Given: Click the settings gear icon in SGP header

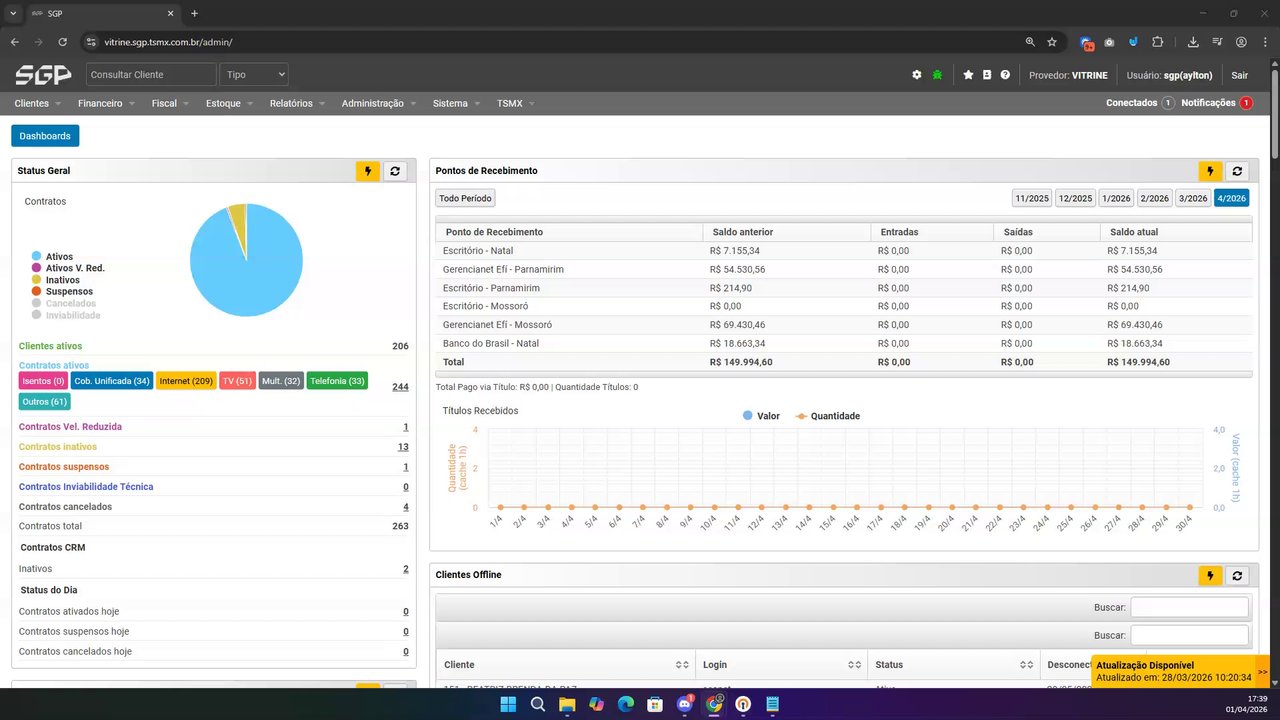Looking at the screenshot, I should (917, 75).
